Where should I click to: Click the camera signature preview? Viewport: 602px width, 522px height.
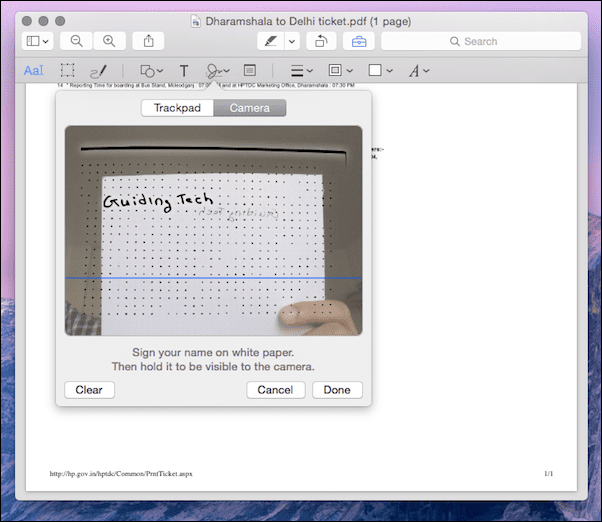[x=213, y=230]
